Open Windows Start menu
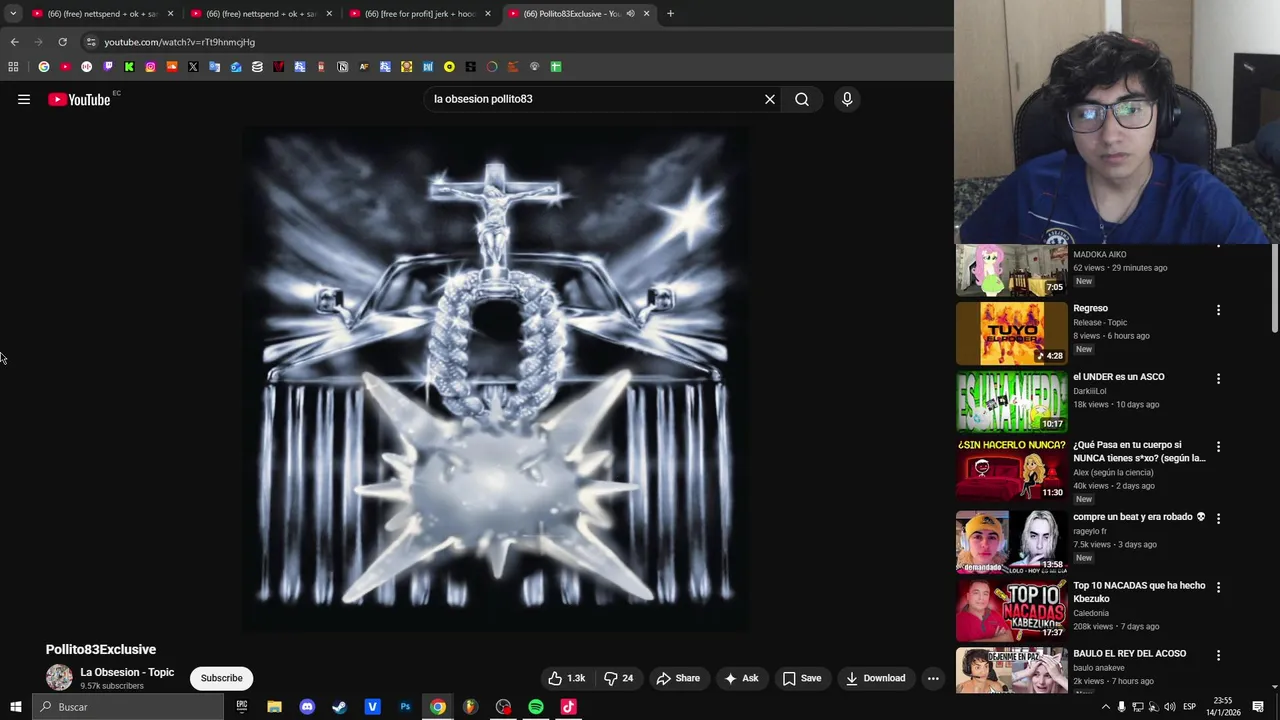The width and height of the screenshot is (1280, 720). click(16, 707)
